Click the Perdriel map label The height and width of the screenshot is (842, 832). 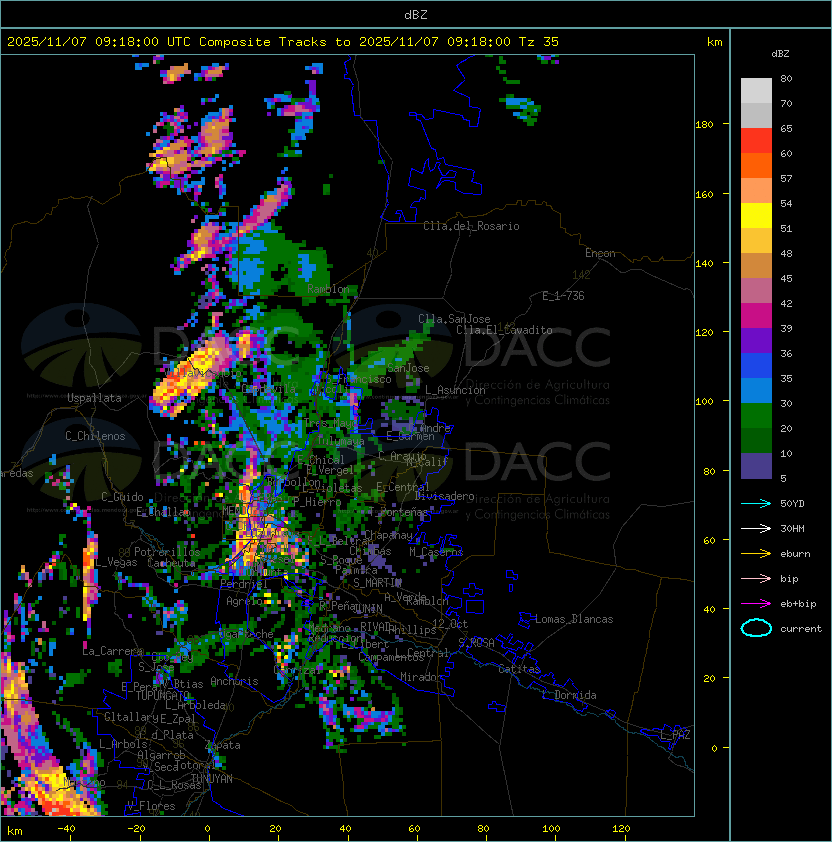(244, 584)
